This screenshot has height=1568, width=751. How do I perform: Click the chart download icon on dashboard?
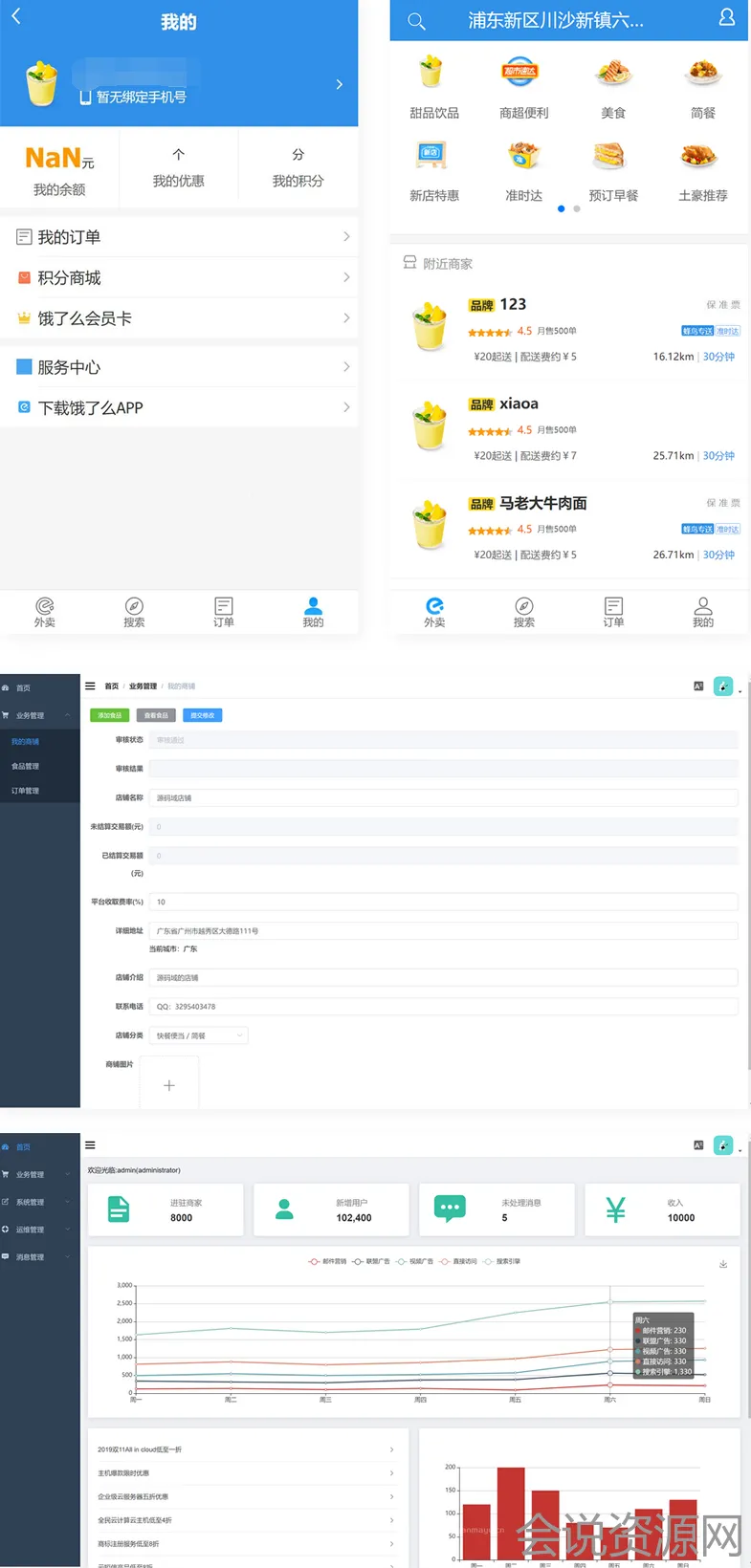coord(723,1264)
